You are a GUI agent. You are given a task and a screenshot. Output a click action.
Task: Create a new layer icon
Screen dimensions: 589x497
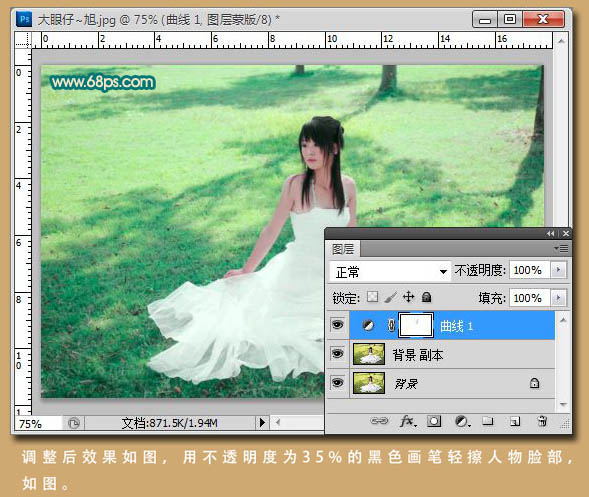515,421
